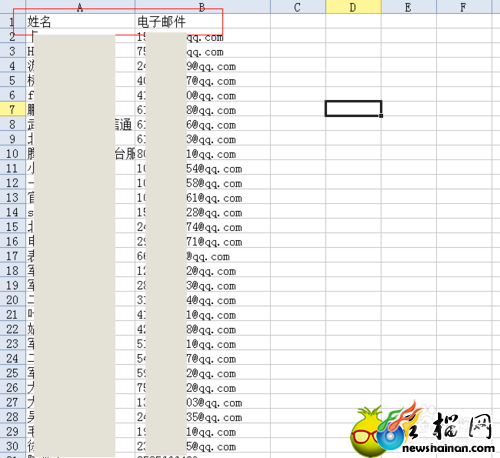This screenshot has width=500, height=458.
Task: Click the active cell D7
Action: tap(353, 109)
